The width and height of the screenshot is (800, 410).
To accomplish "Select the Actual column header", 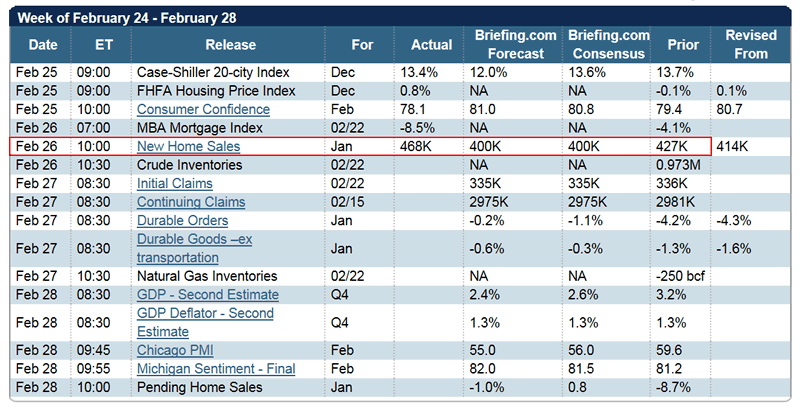I will pyautogui.click(x=431, y=45).
